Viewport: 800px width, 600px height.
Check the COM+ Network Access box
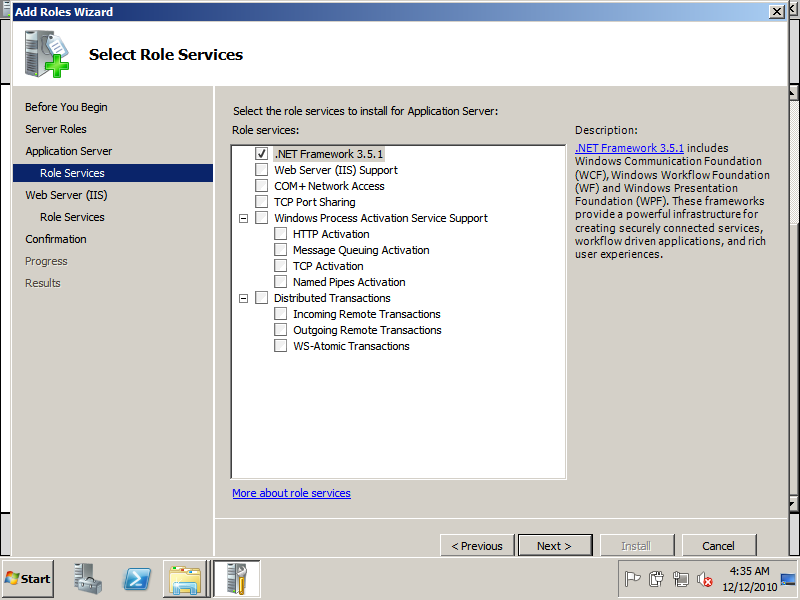(261, 186)
